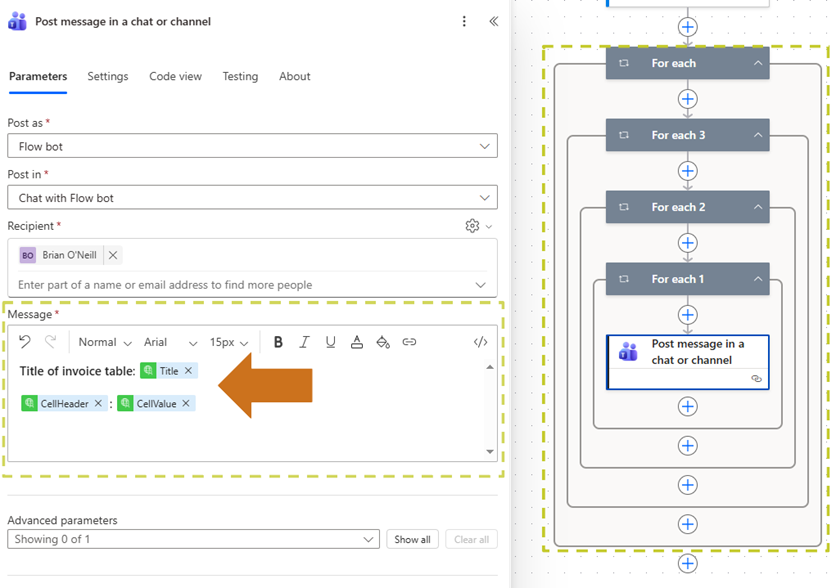Insert a link in the message

coord(410,342)
